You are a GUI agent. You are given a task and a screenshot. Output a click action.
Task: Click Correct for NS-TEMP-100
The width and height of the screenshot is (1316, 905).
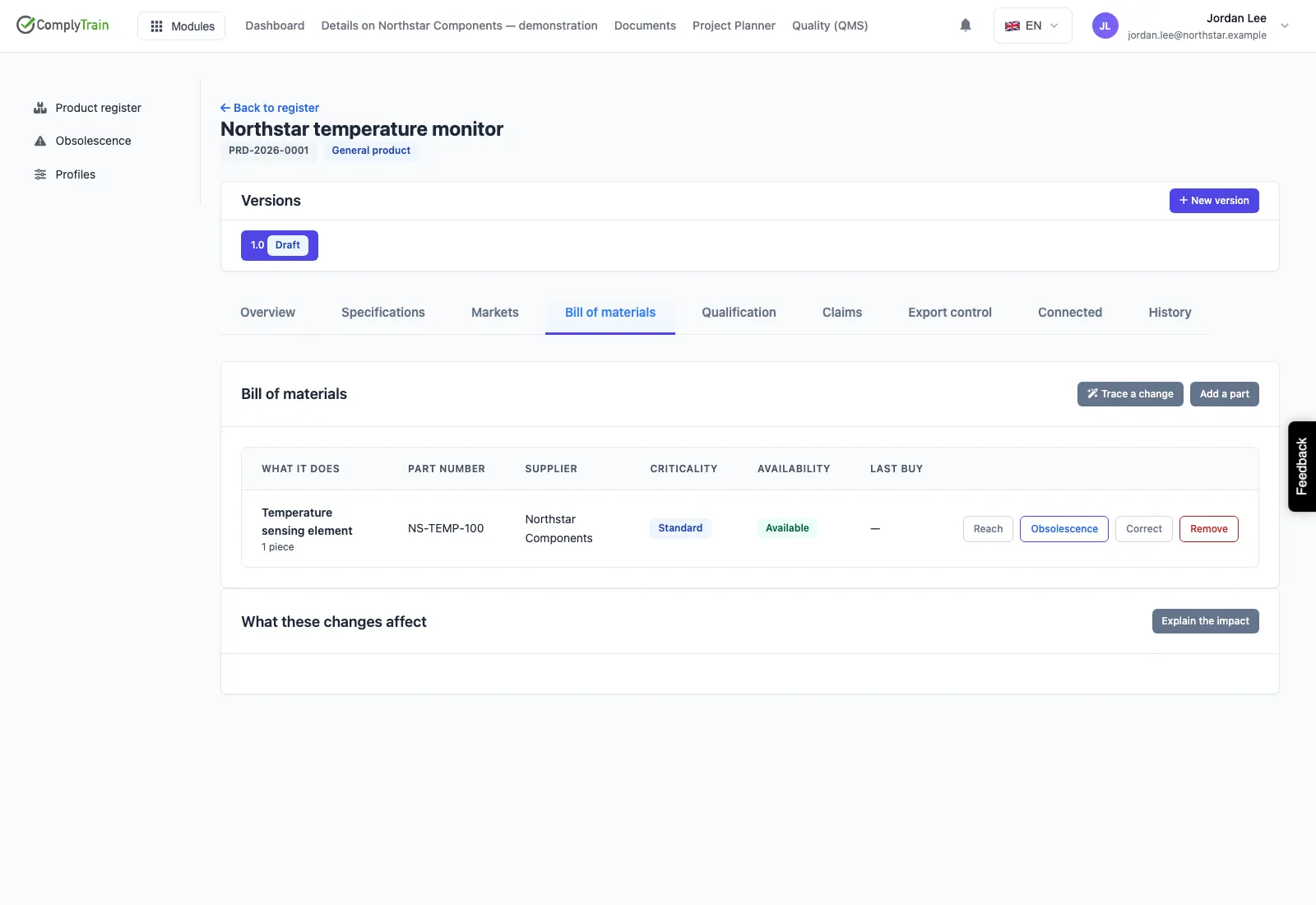(1144, 529)
